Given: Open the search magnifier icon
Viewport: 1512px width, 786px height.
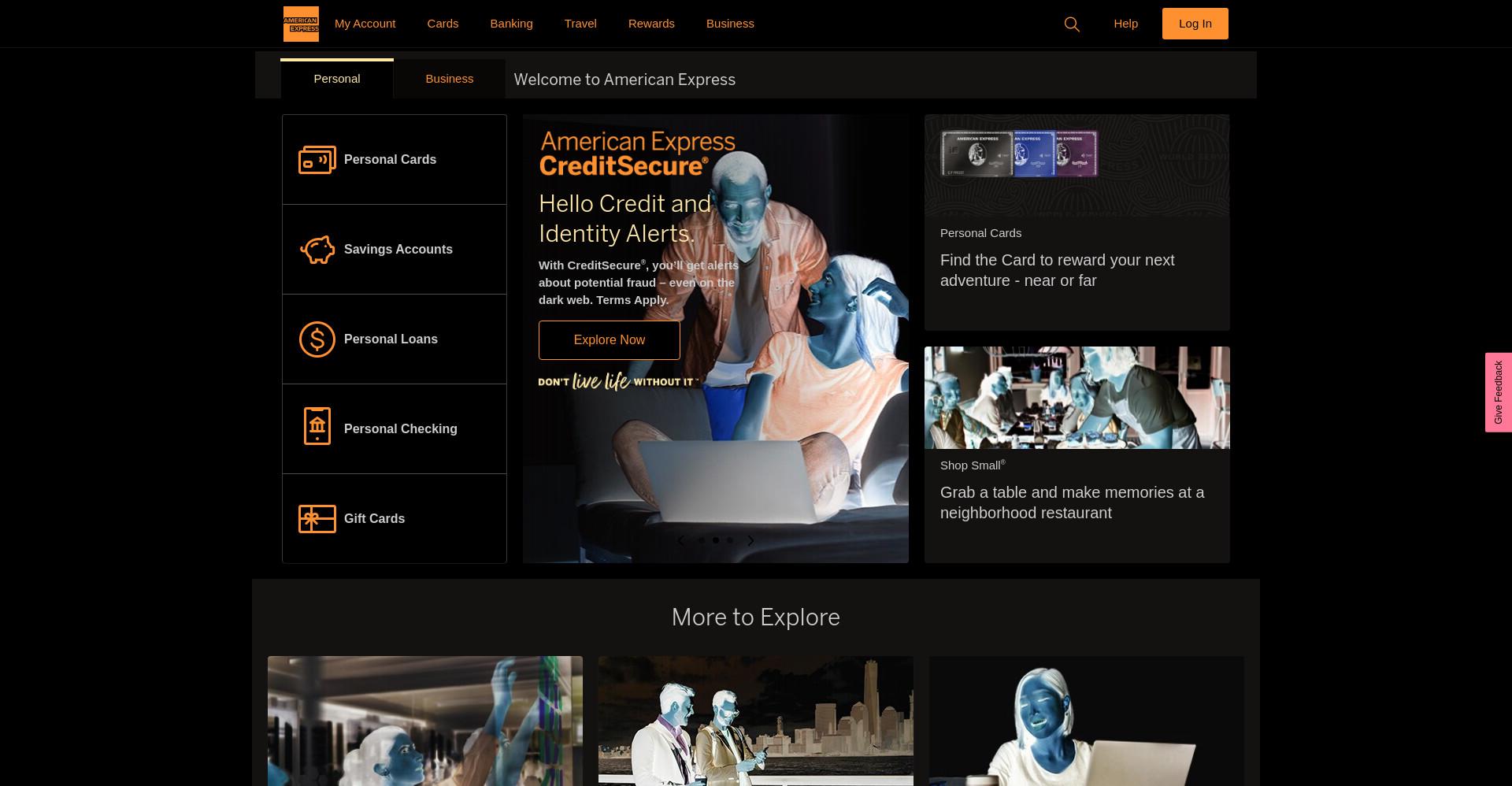Looking at the screenshot, I should click(x=1072, y=24).
